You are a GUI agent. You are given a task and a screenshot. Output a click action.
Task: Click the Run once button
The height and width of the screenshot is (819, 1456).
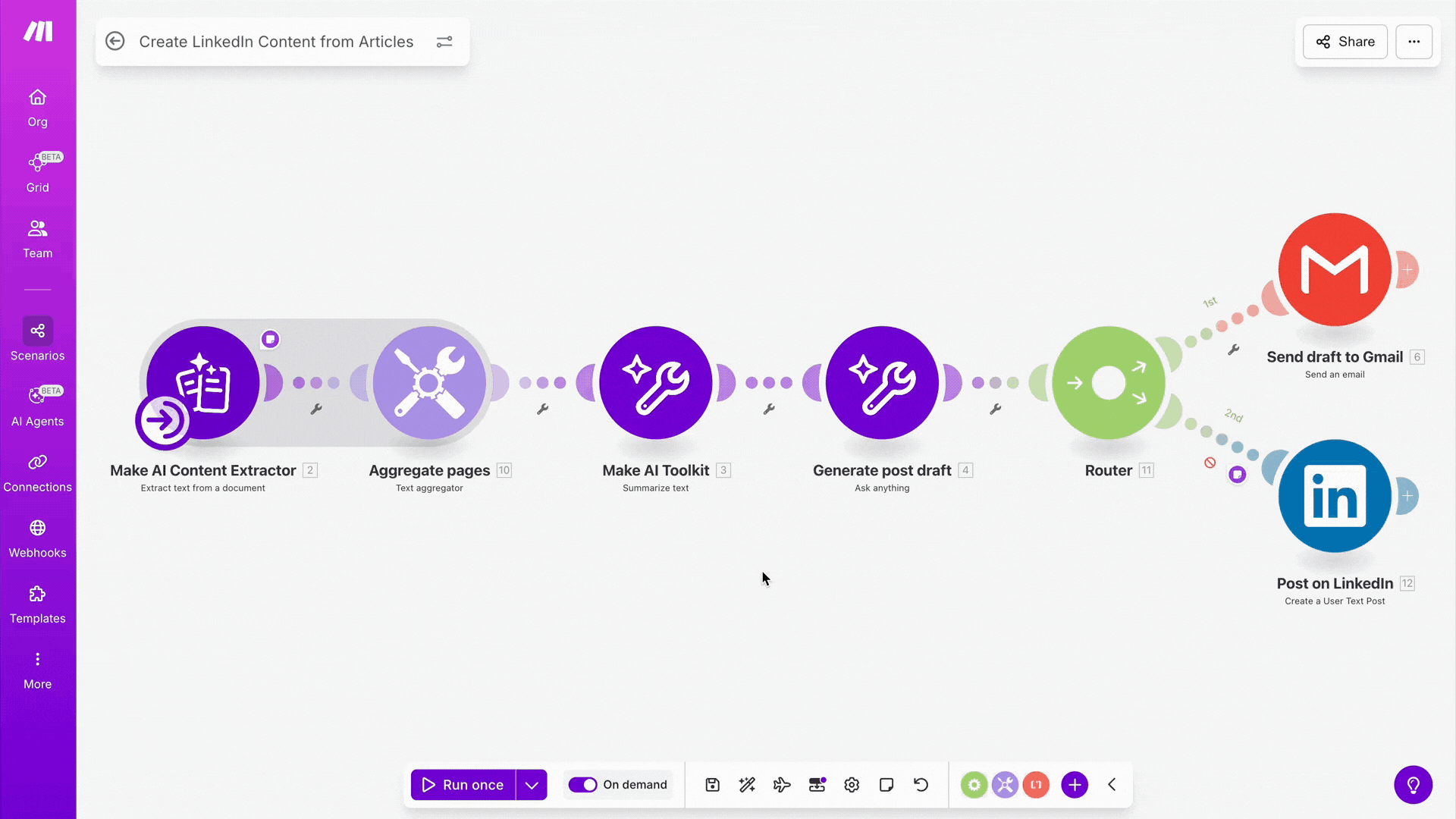point(463,785)
